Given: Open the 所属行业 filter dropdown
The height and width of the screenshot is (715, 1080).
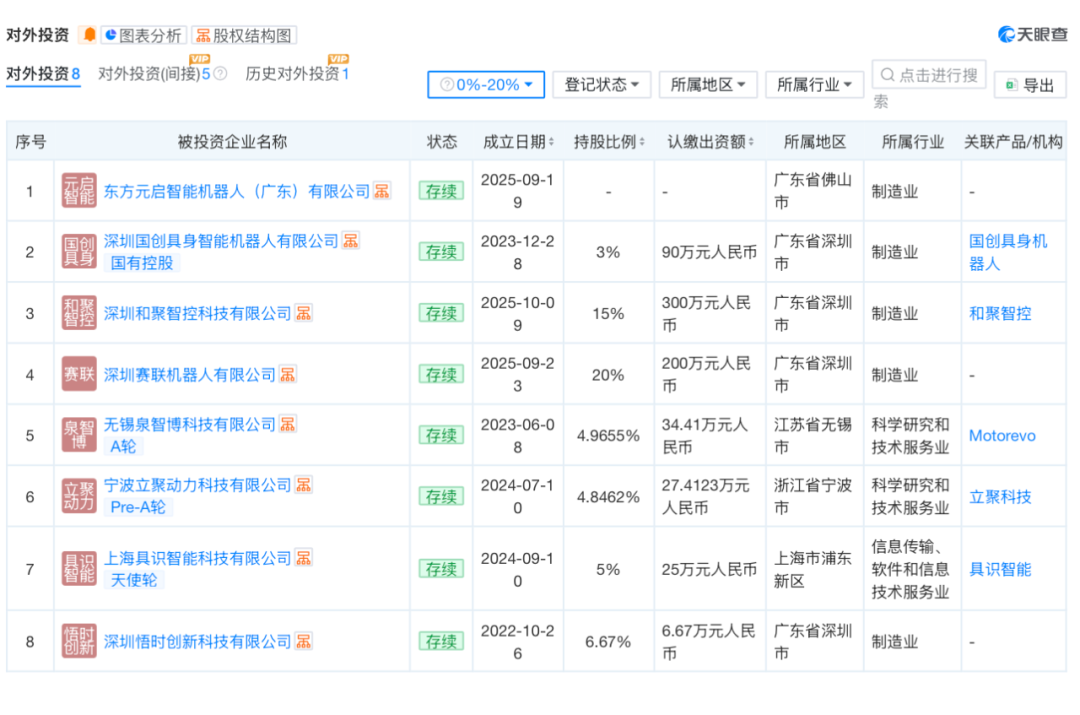Looking at the screenshot, I should (x=815, y=85).
